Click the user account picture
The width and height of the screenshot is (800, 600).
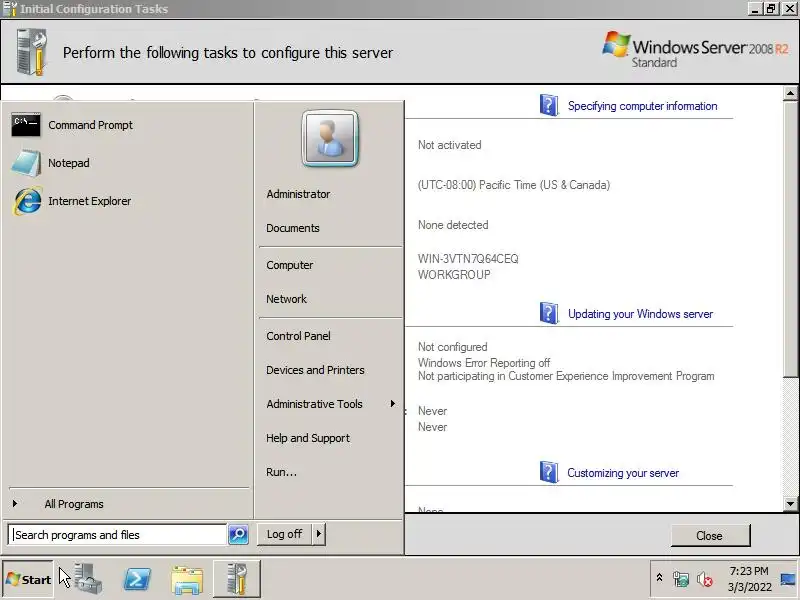330,138
